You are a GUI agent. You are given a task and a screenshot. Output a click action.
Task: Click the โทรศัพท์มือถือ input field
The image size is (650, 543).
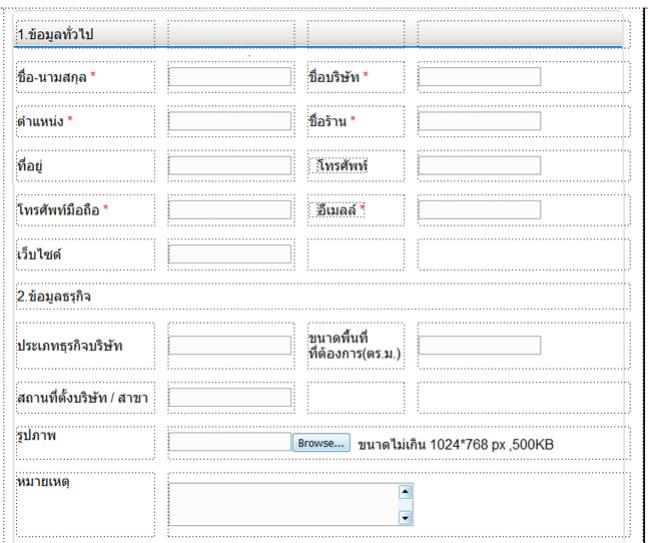point(230,210)
